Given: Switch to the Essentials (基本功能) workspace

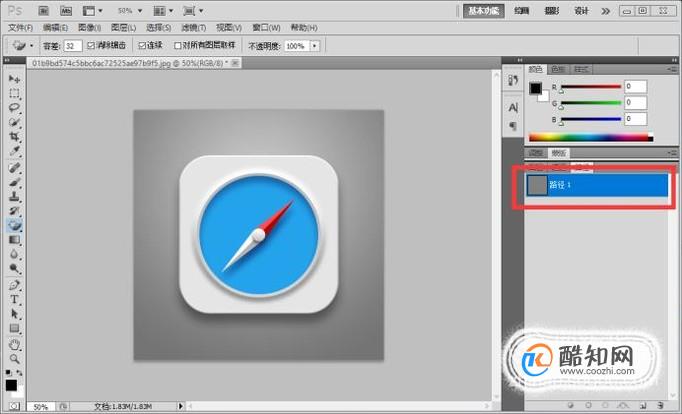Looking at the screenshot, I should 484,11.
